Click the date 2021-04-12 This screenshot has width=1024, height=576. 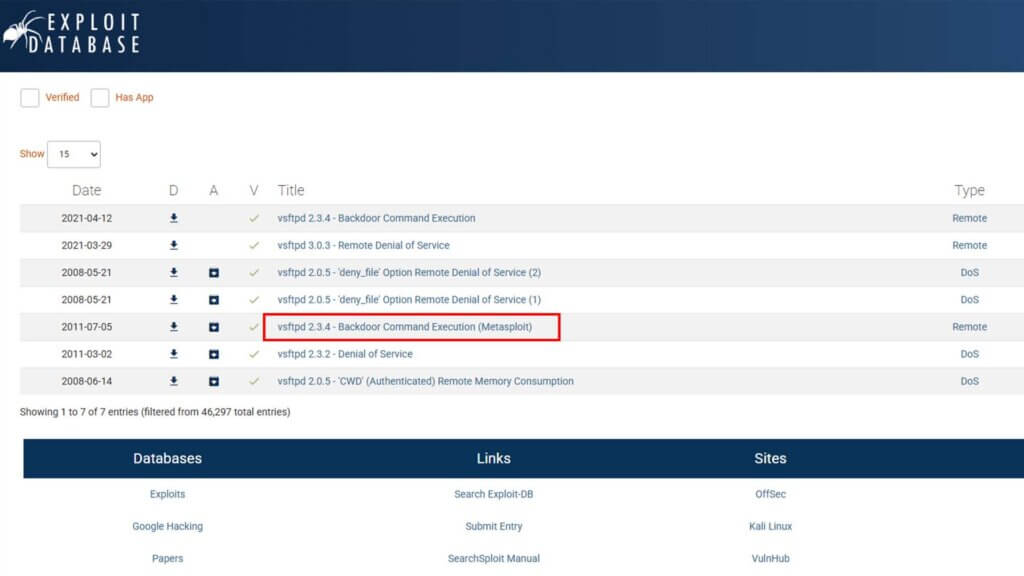pyautogui.click(x=87, y=218)
